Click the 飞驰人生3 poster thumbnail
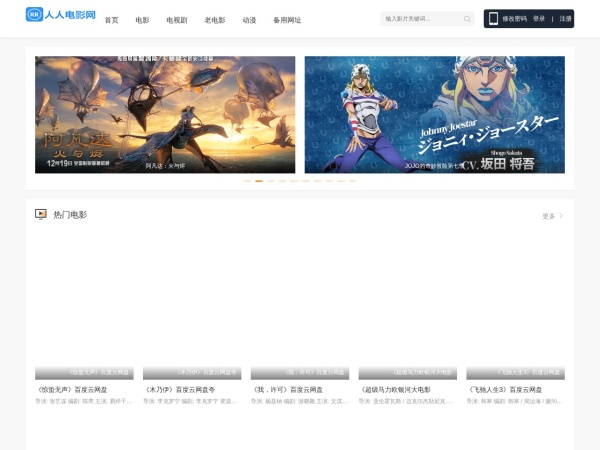Image resolution: width=600 pixels, height=450 pixels. point(515,306)
